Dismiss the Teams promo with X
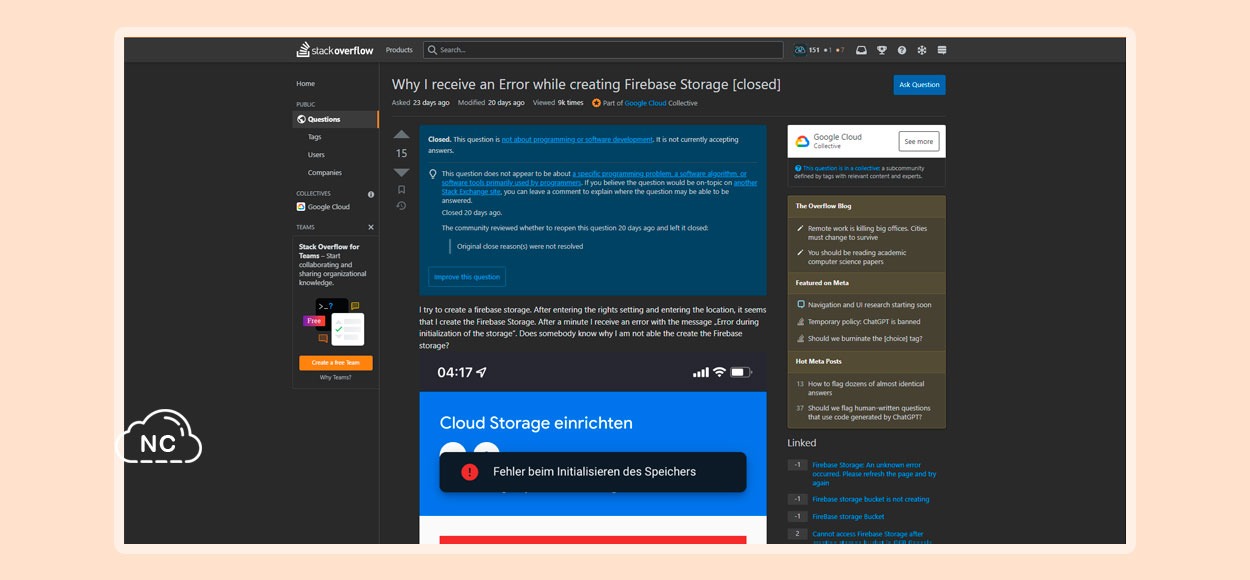Image resolution: width=1250 pixels, height=580 pixels. coord(371,227)
